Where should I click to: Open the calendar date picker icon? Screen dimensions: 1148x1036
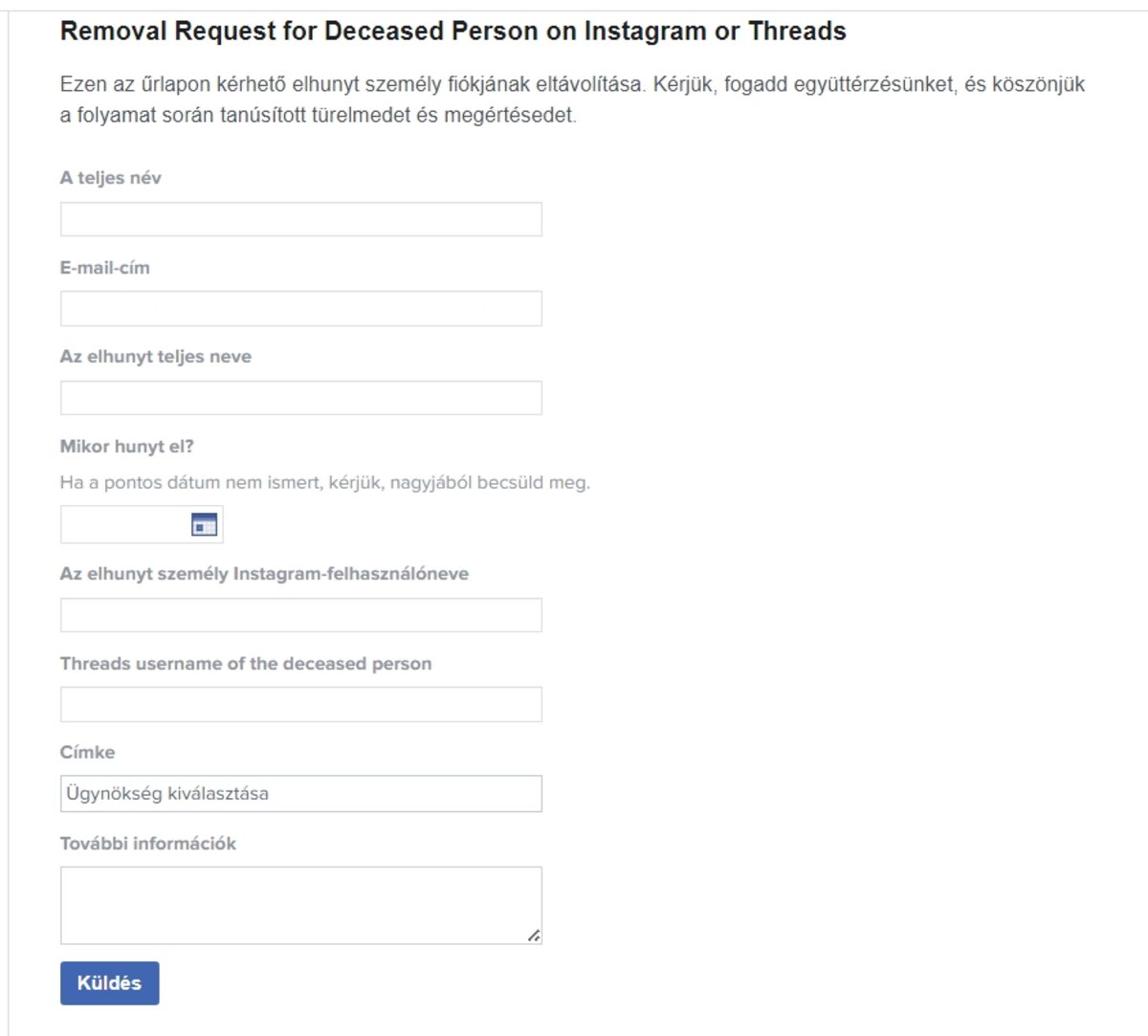(204, 524)
